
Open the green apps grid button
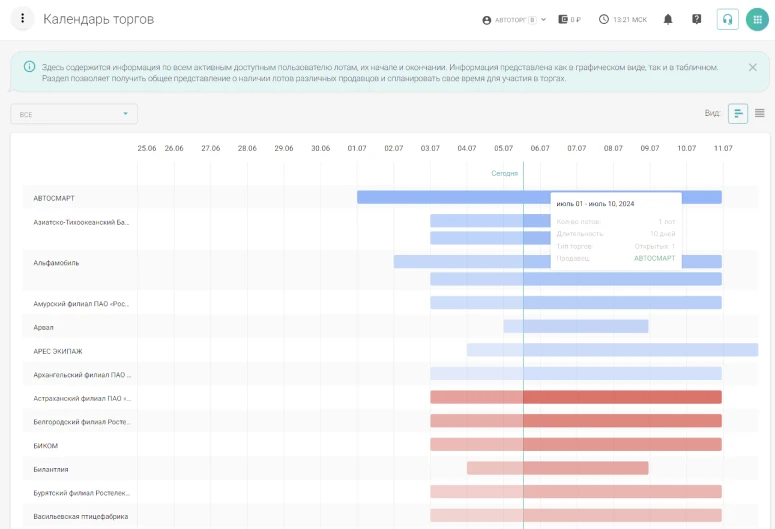(x=757, y=19)
